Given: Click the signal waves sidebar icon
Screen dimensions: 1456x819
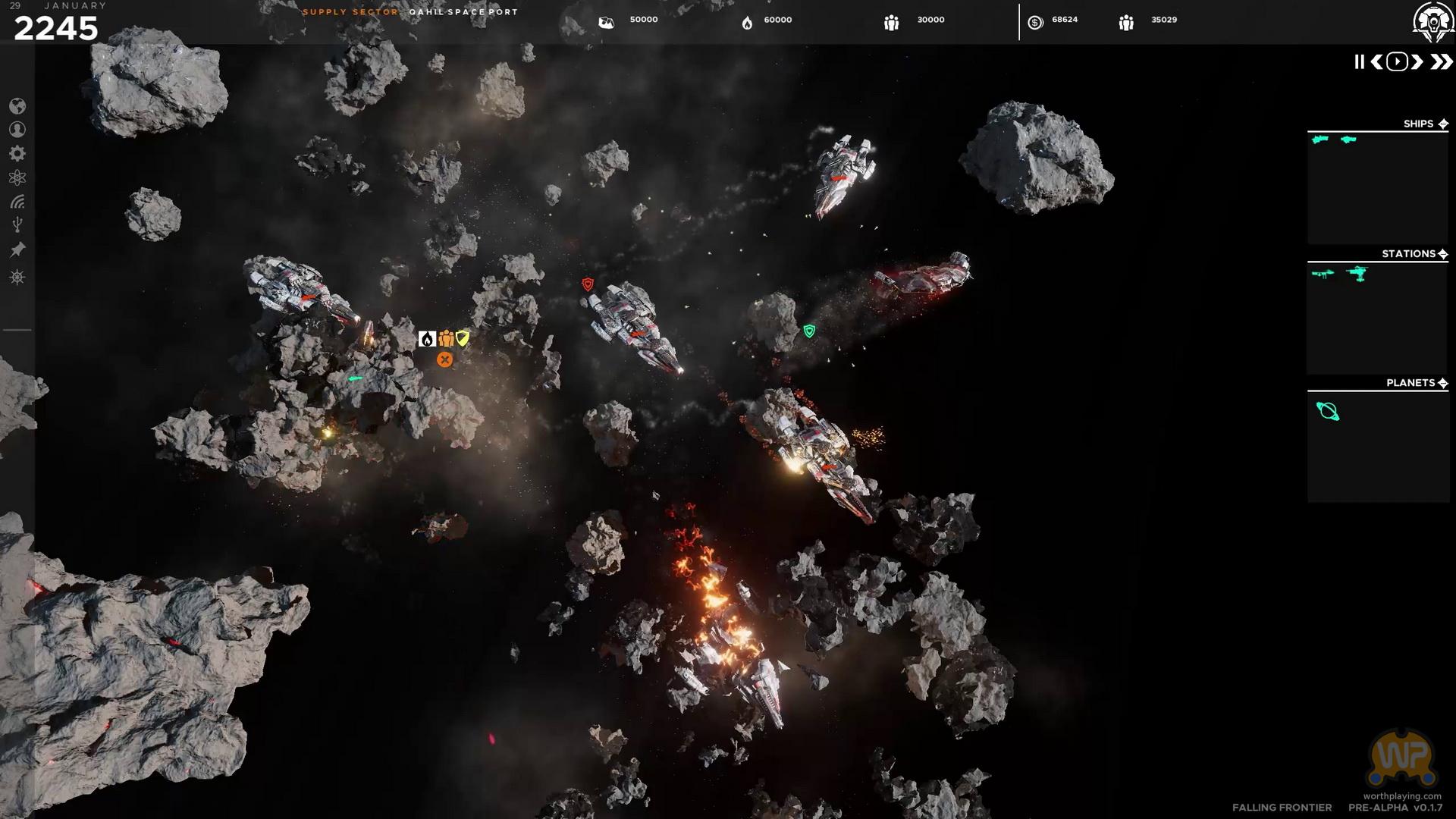Looking at the screenshot, I should click(x=17, y=202).
